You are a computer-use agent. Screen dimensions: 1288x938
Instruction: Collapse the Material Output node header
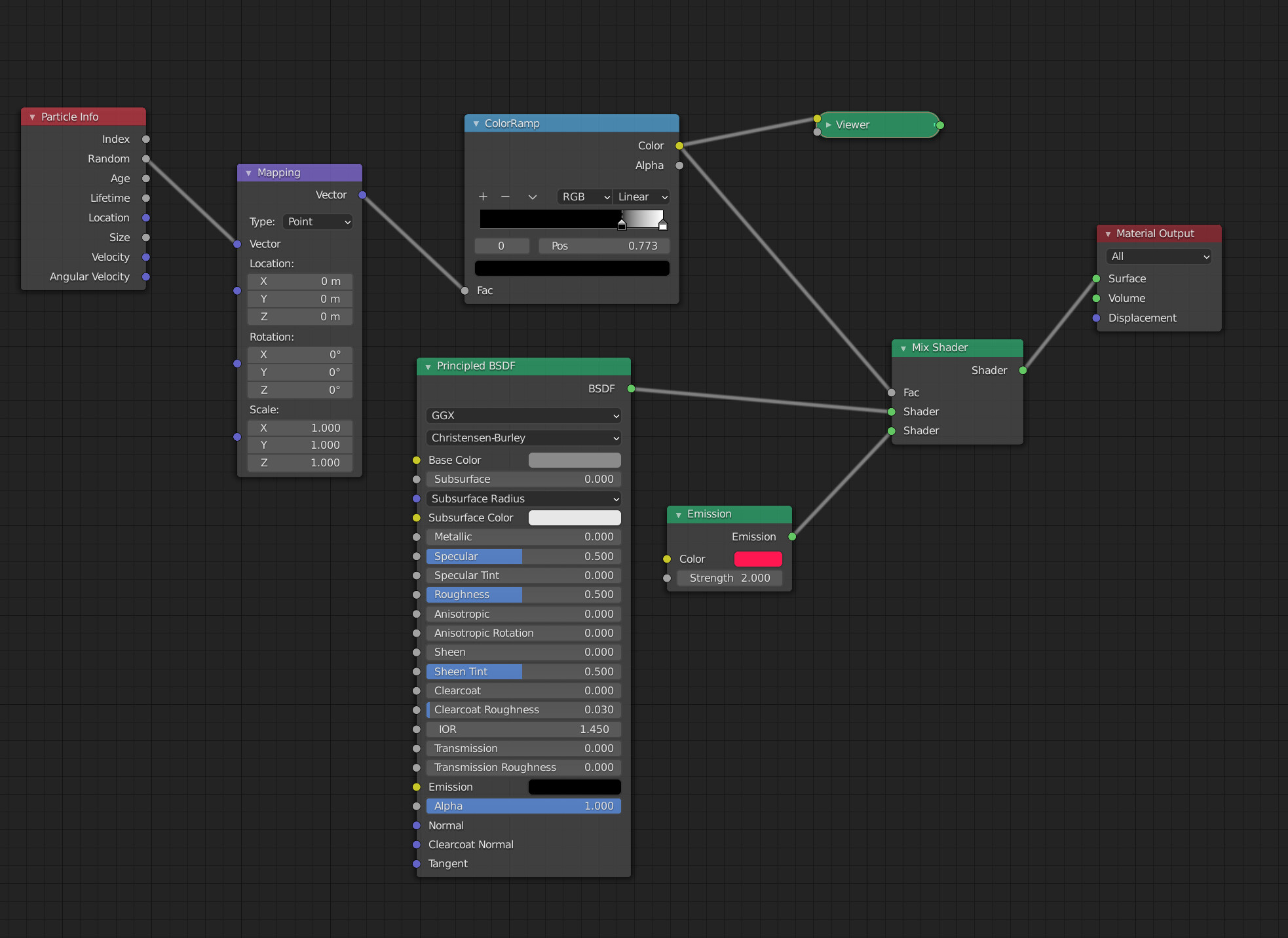point(1107,233)
